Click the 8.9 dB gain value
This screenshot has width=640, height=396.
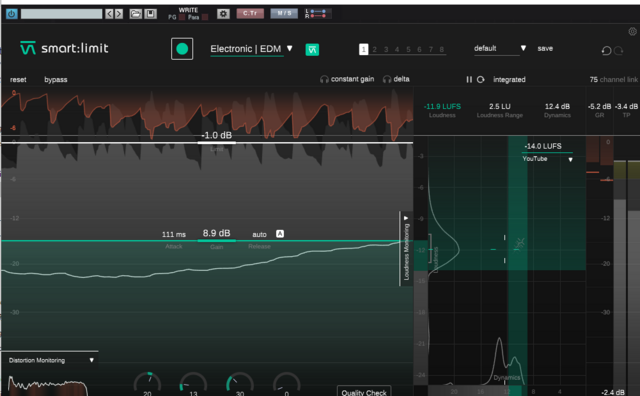pyautogui.click(x=216, y=233)
